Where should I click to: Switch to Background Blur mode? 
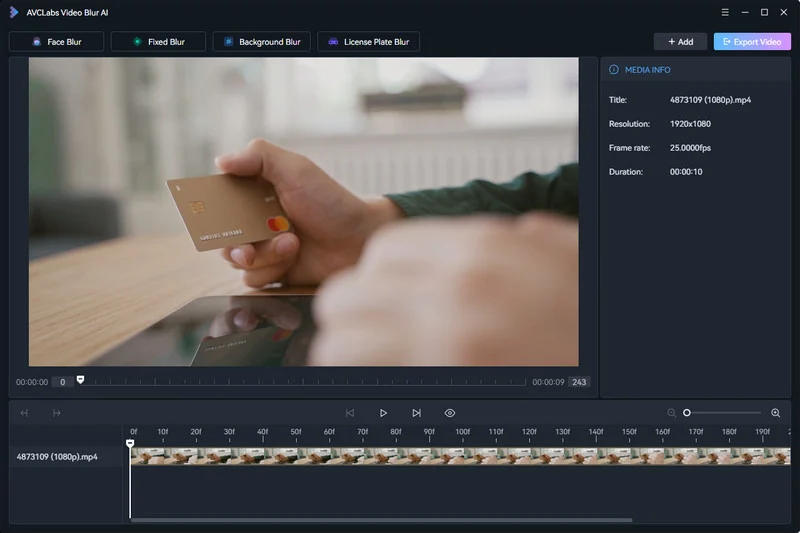point(262,42)
